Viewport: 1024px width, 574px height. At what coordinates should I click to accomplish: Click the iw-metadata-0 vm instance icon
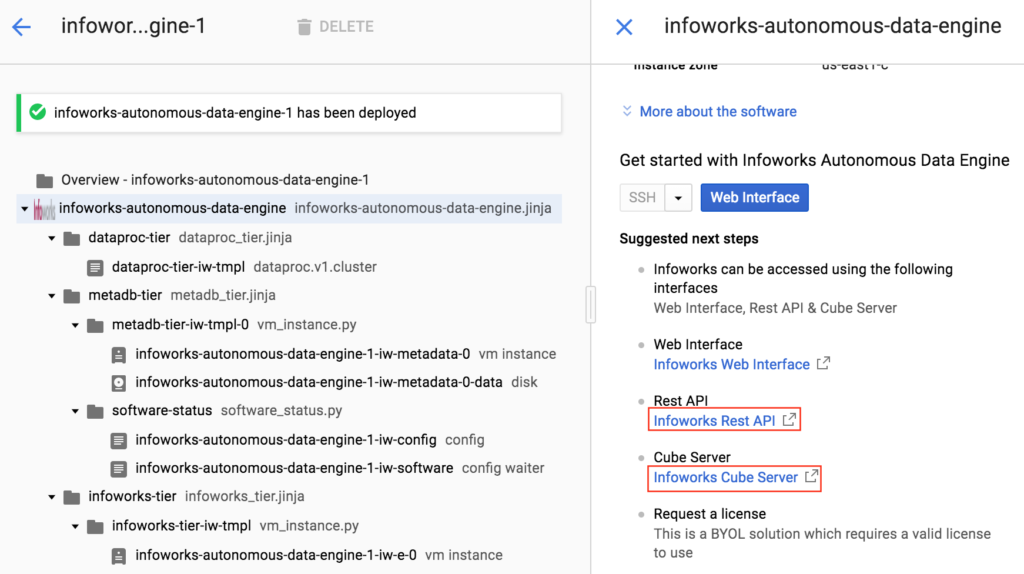[x=119, y=355]
